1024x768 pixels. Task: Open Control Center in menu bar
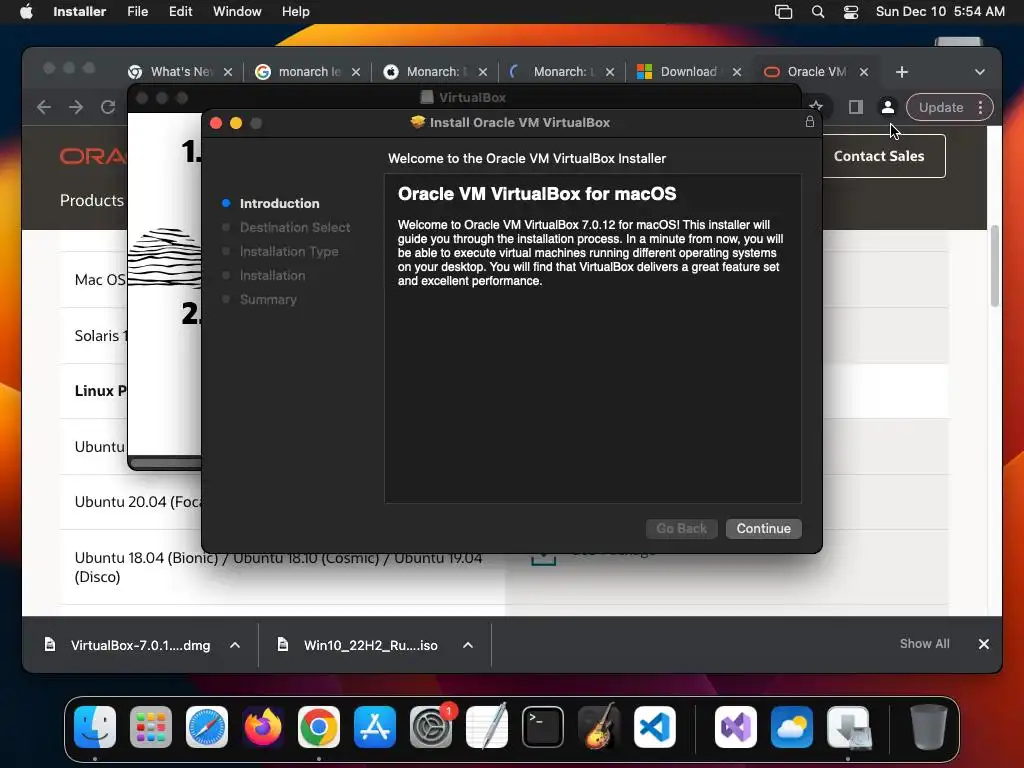850,12
